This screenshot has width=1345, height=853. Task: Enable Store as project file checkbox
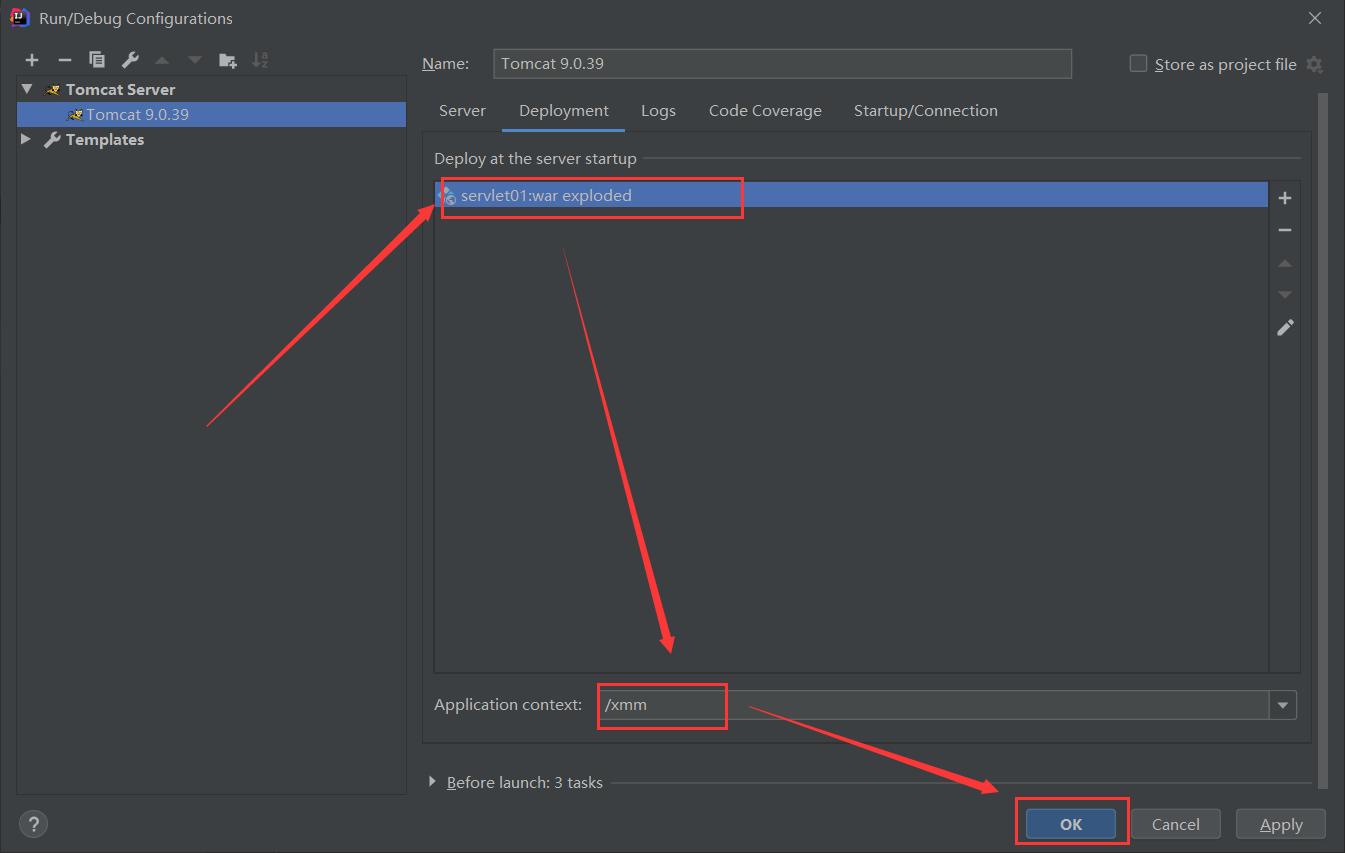(x=1138, y=63)
